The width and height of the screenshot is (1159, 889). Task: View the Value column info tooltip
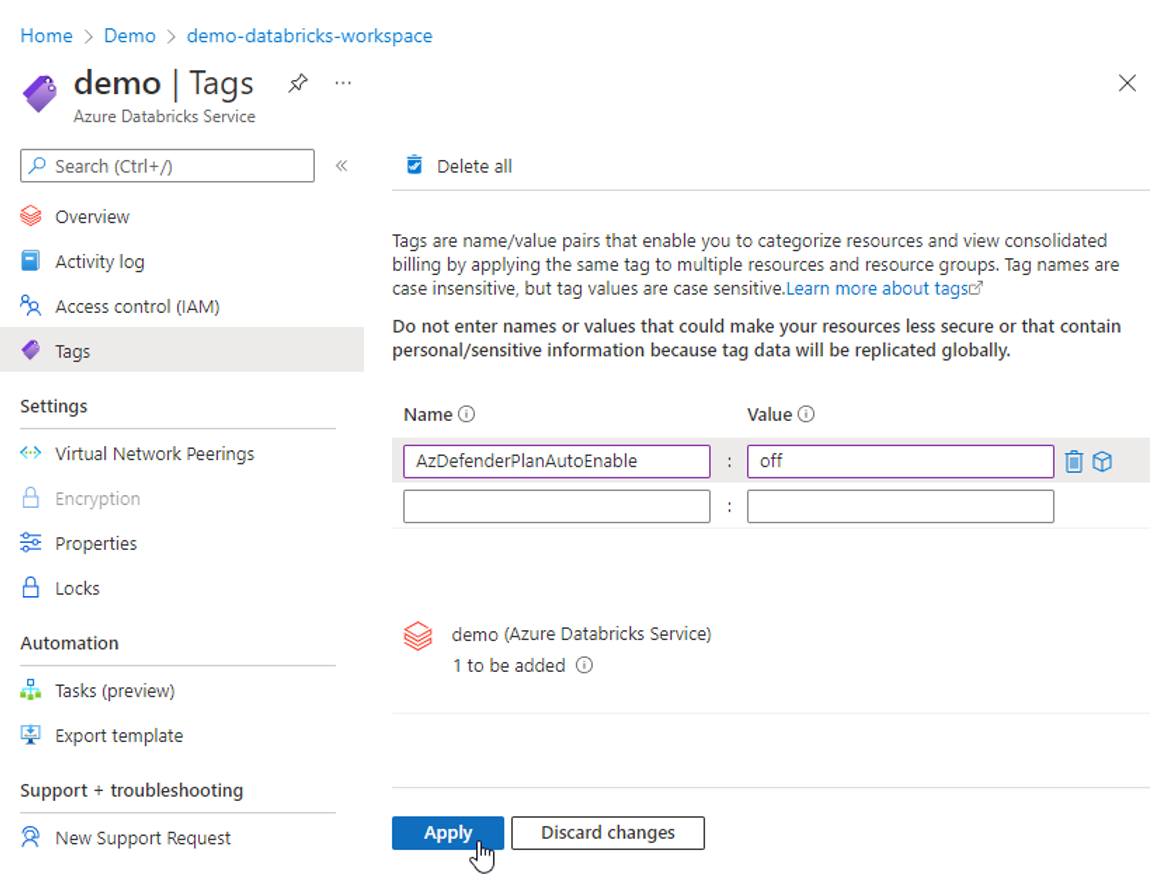pos(806,413)
